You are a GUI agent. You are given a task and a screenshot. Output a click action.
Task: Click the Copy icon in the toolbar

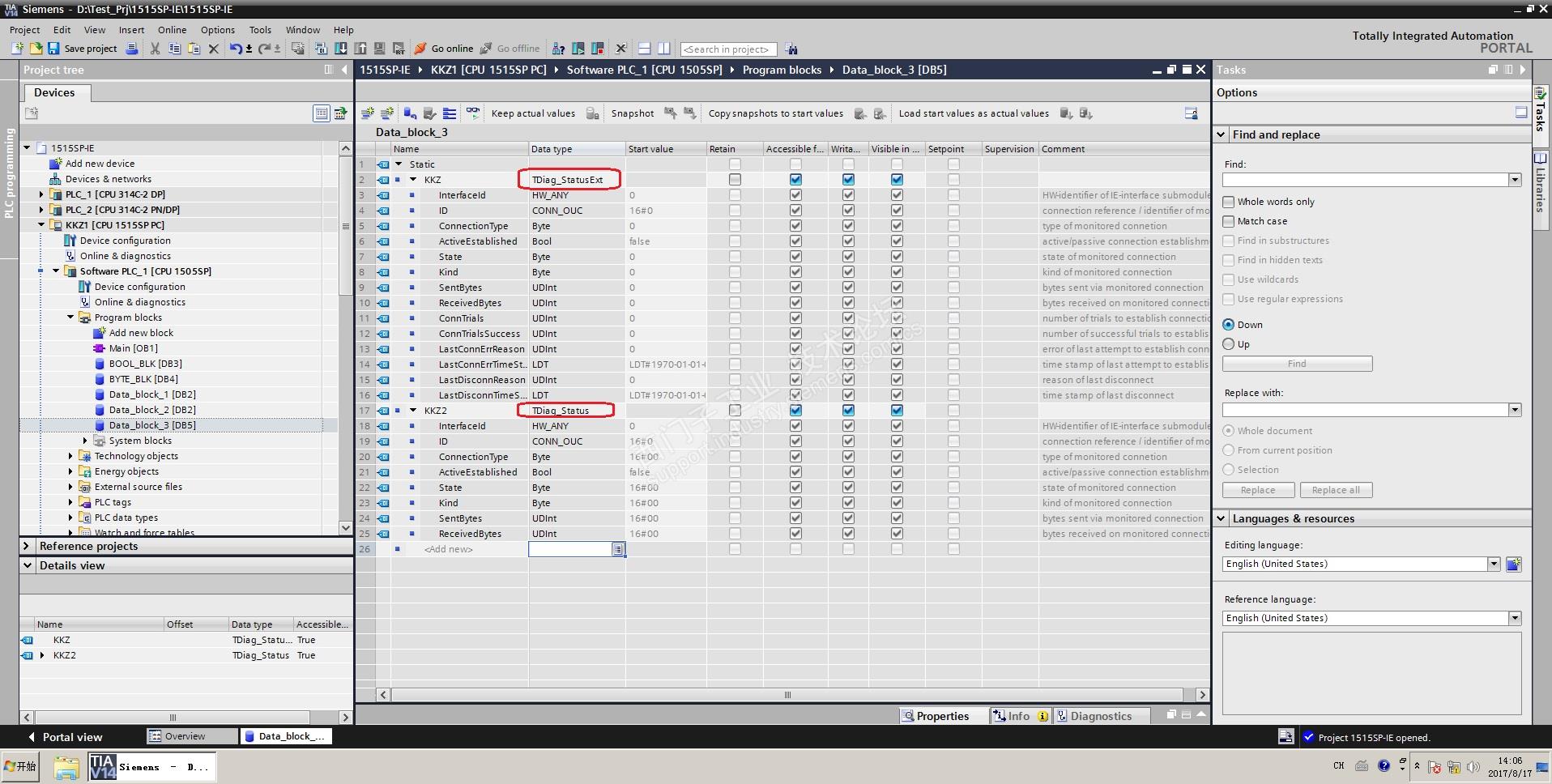click(x=174, y=49)
